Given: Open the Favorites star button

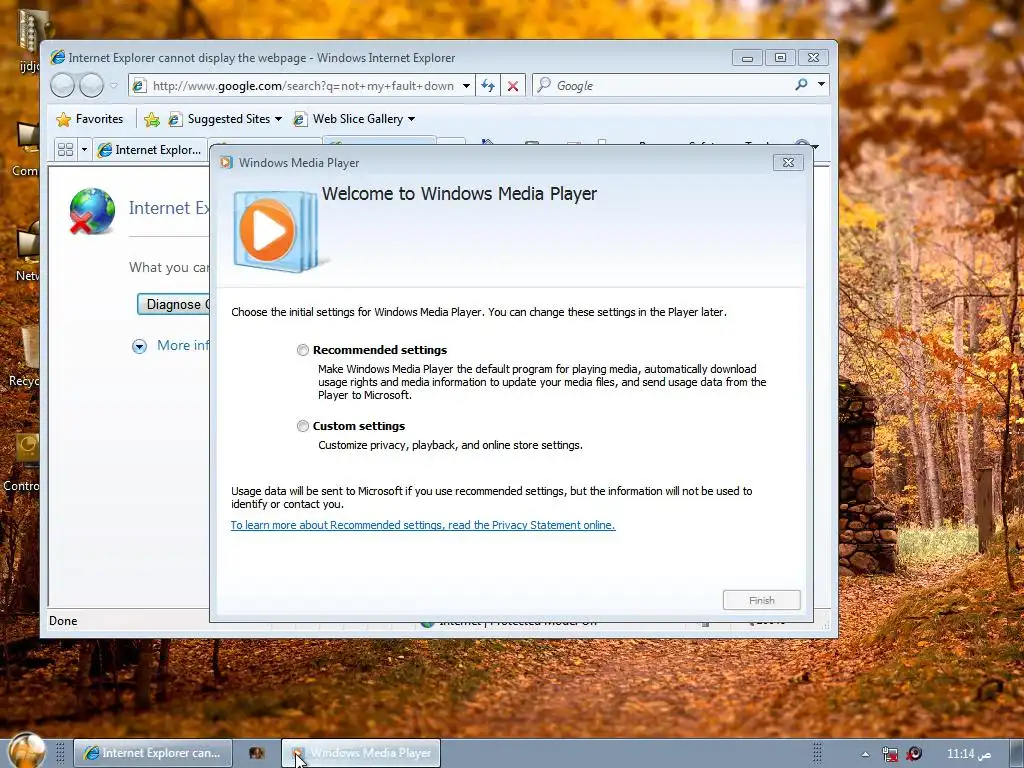Looking at the screenshot, I should point(89,119).
